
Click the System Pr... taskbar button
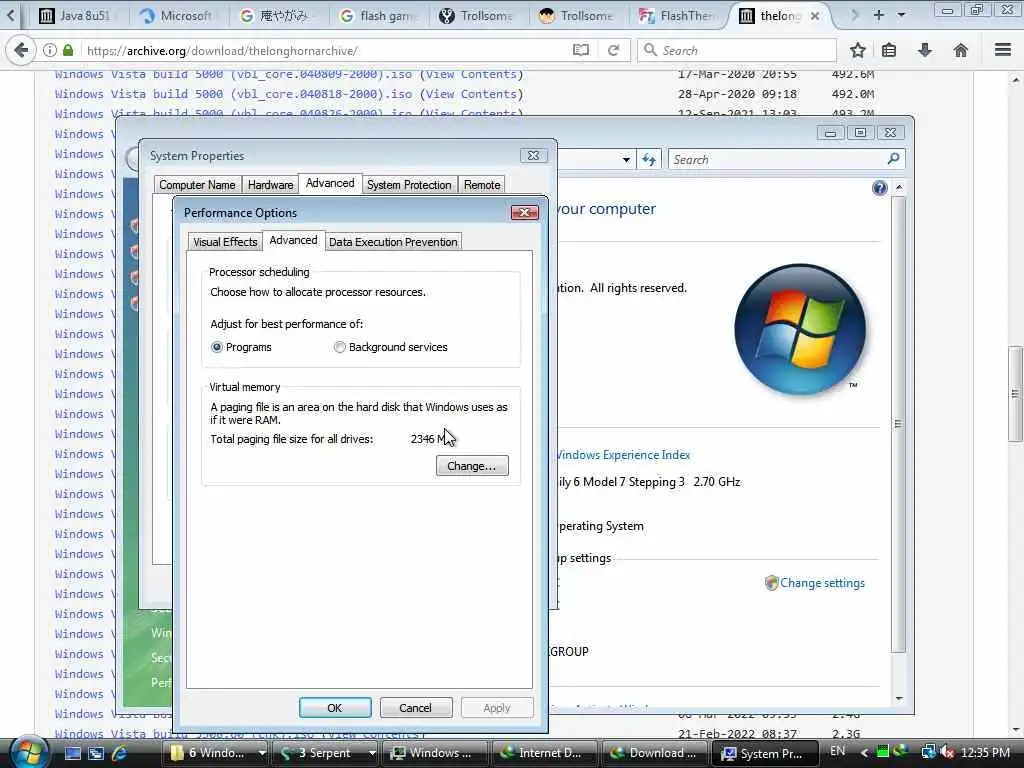764,753
